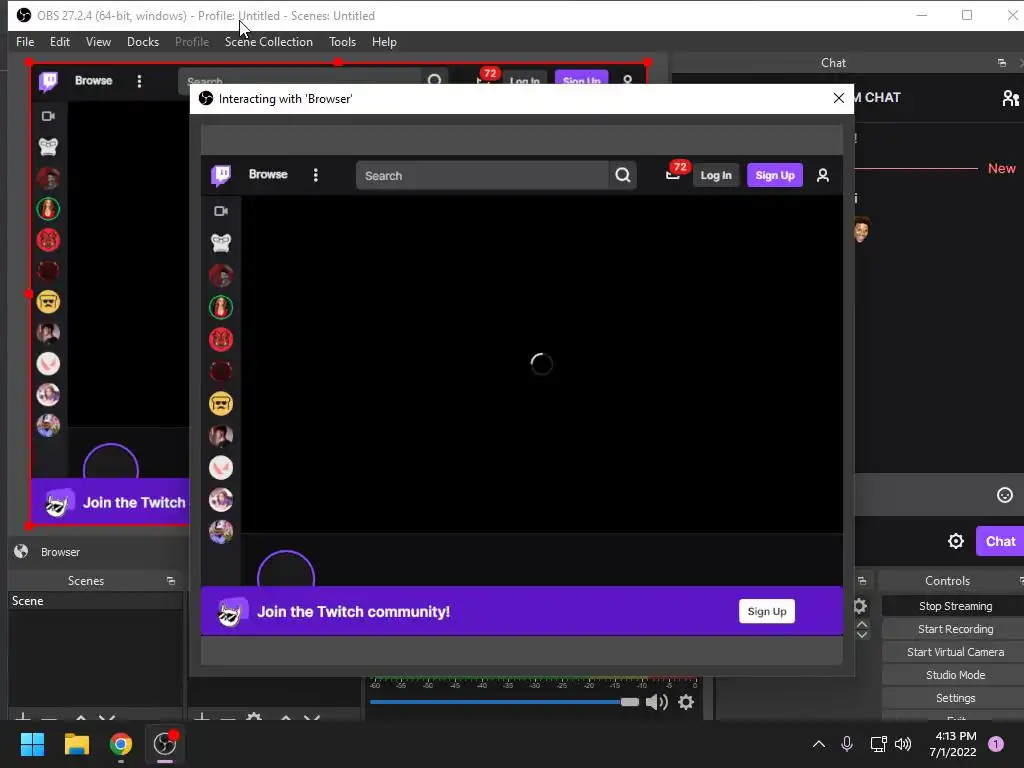The width and height of the screenshot is (1024, 768).
Task: Click the up chevron beside Controls dock
Action: [862, 624]
